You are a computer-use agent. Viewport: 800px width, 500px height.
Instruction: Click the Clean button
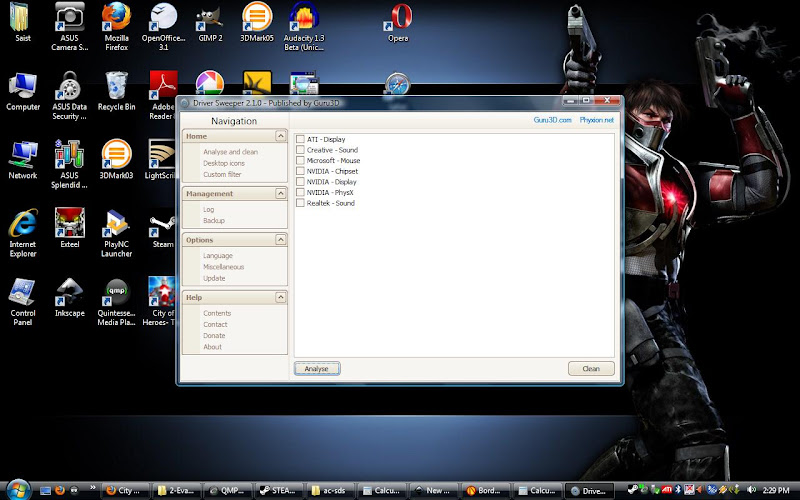tap(591, 368)
